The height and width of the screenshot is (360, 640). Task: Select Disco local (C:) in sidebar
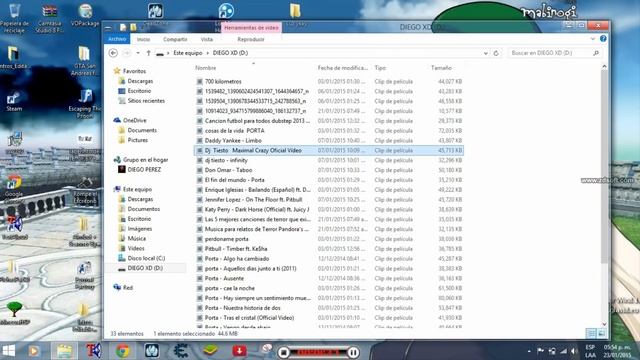tap(146, 258)
